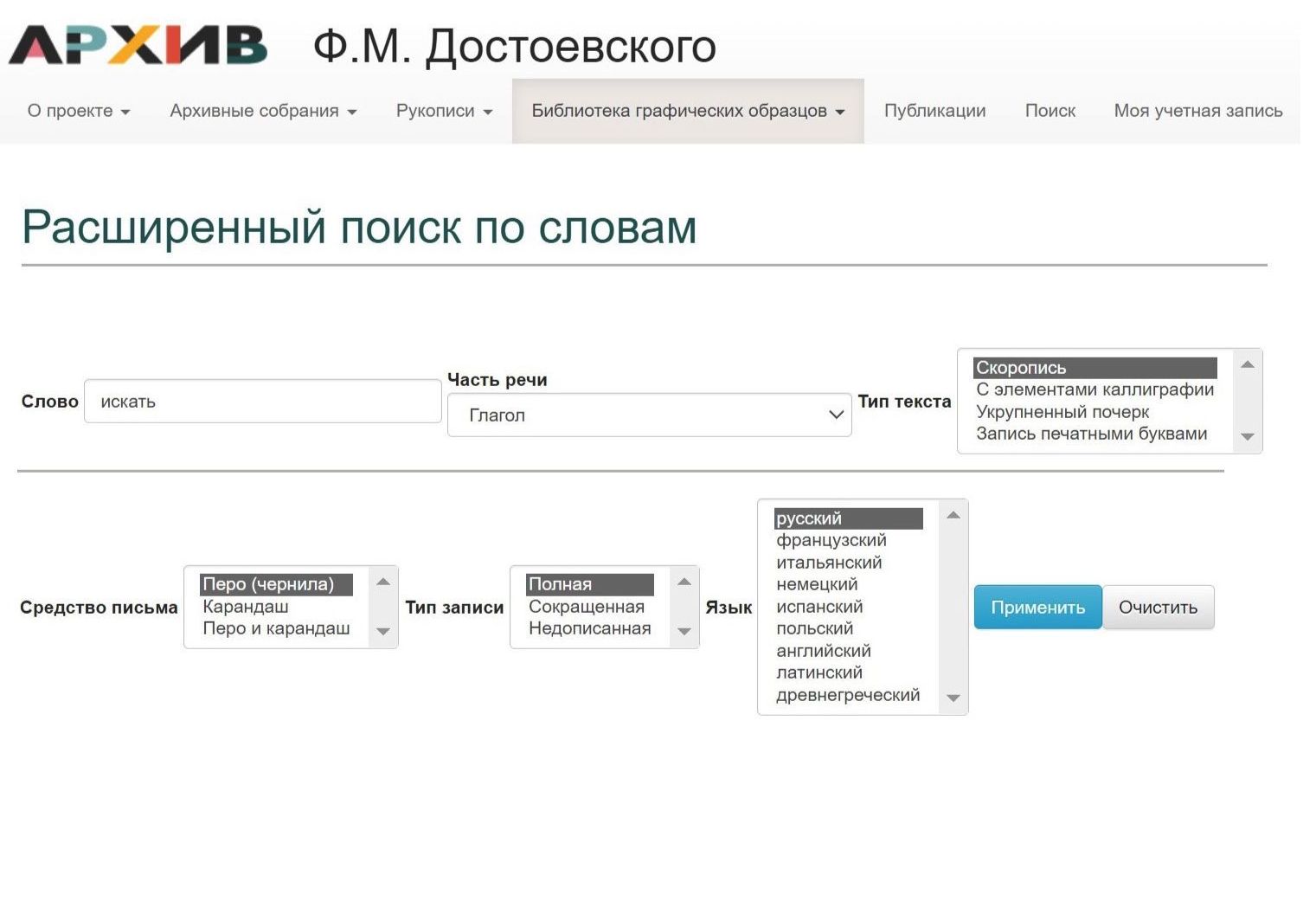Open Библиотека графических образцов menu
The width and height of the screenshot is (1316, 901).
[688, 111]
